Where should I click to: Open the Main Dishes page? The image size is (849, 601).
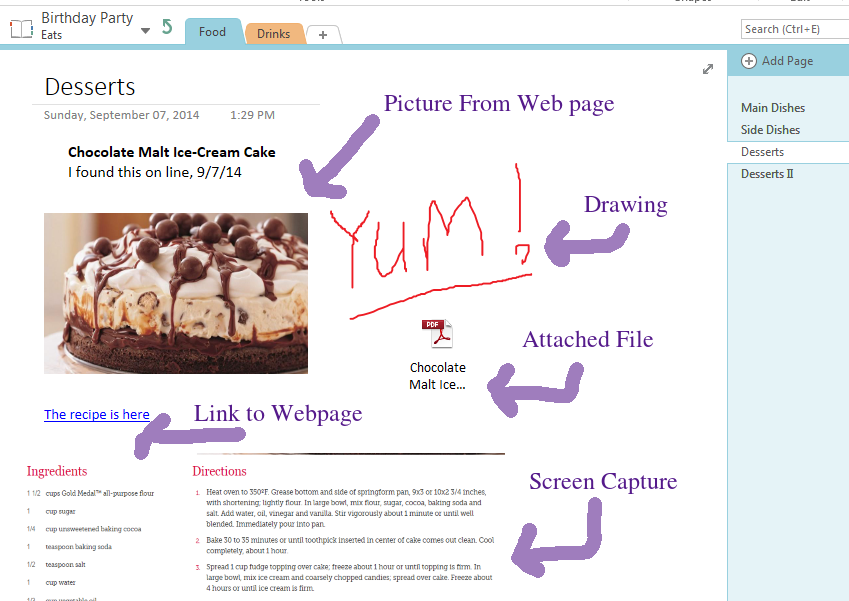pyautogui.click(x=773, y=108)
